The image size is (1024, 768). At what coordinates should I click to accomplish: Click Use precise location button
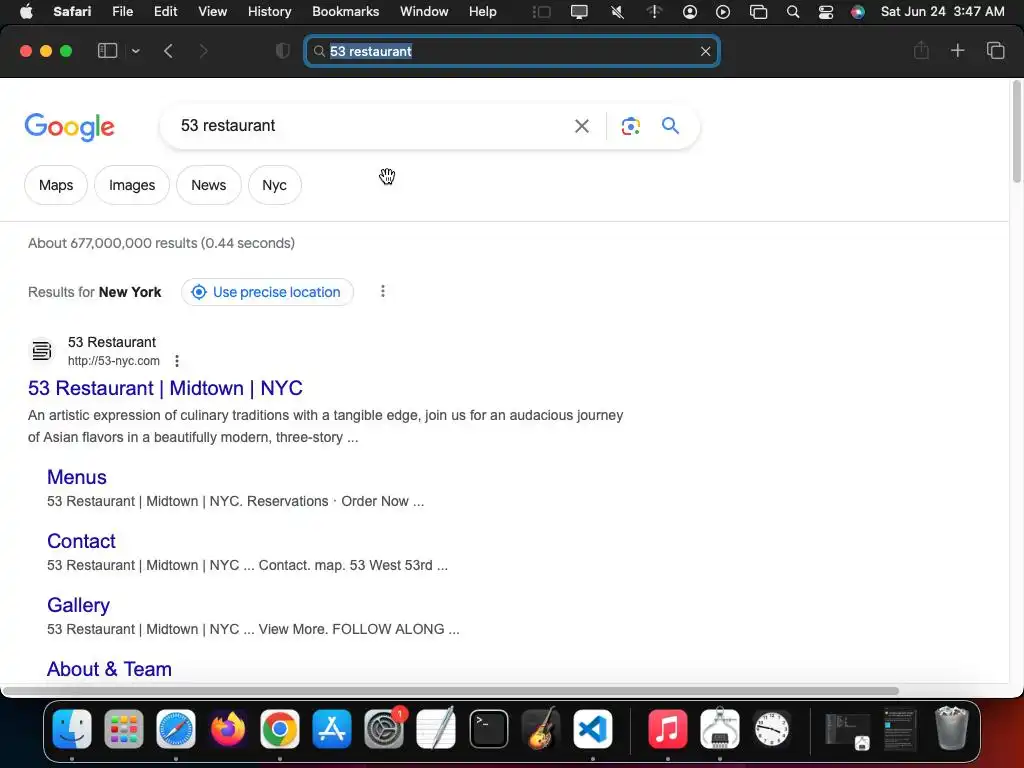[267, 292]
